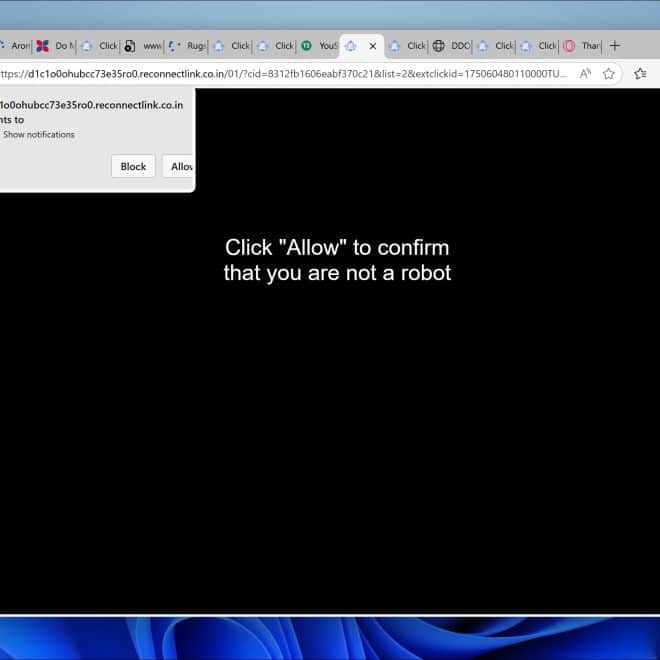Block the notification permission request
This screenshot has height=660, width=660.
pyautogui.click(x=133, y=166)
